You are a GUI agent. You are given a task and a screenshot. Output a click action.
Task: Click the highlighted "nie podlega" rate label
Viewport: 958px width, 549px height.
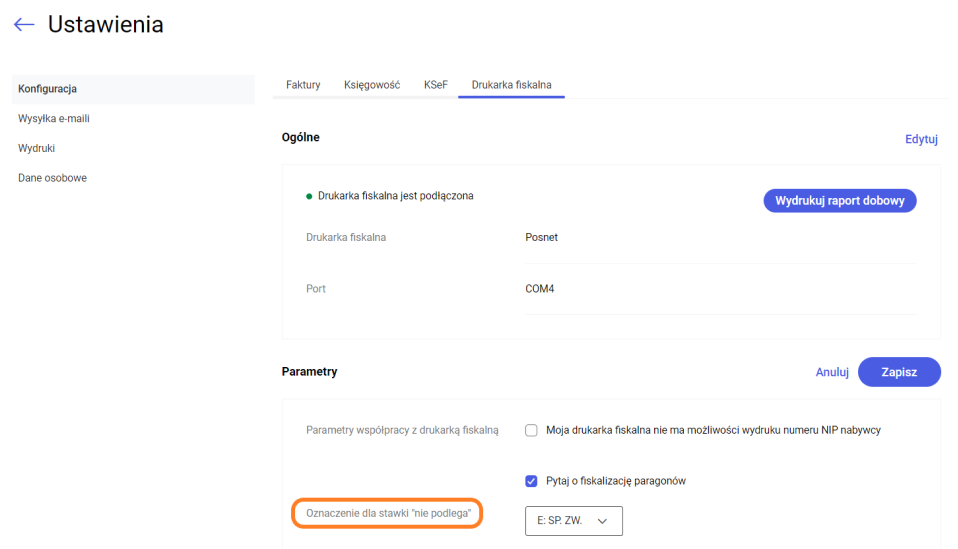388,514
